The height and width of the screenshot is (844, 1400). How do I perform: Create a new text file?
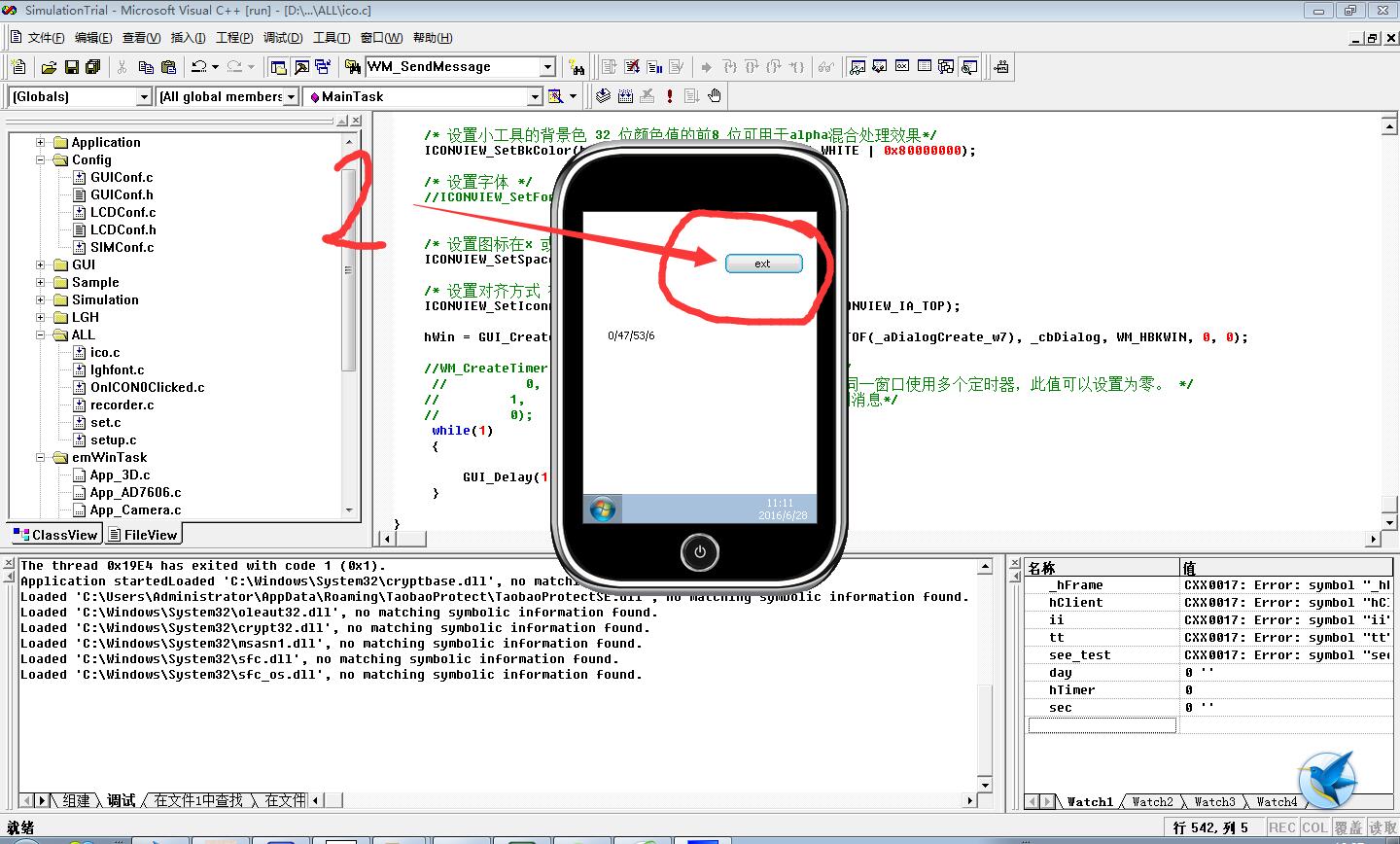pyautogui.click(x=19, y=67)
